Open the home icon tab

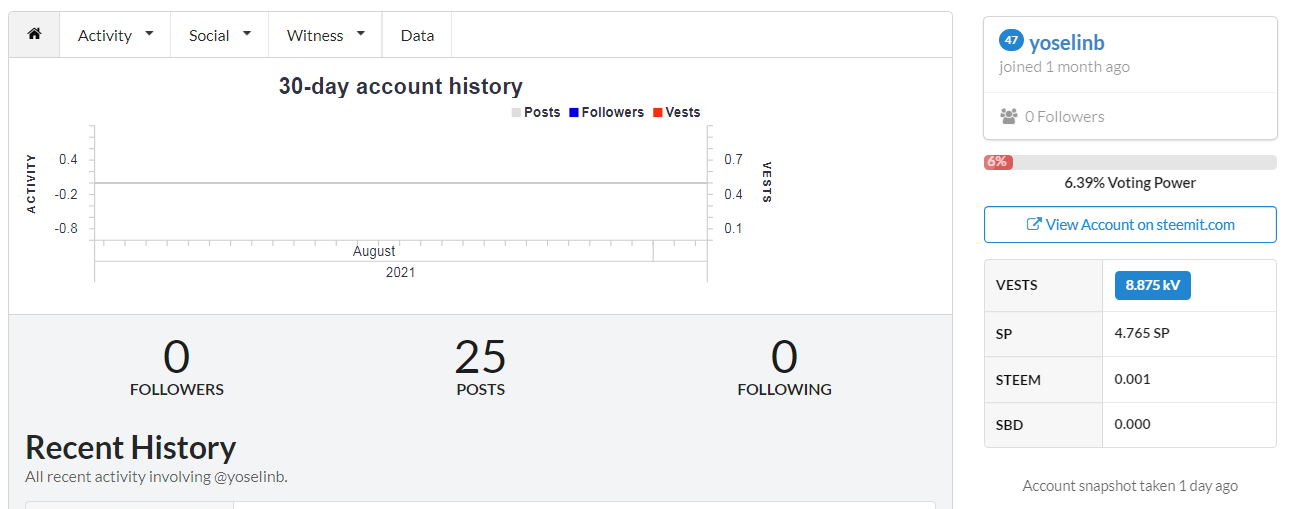[35, 35]
